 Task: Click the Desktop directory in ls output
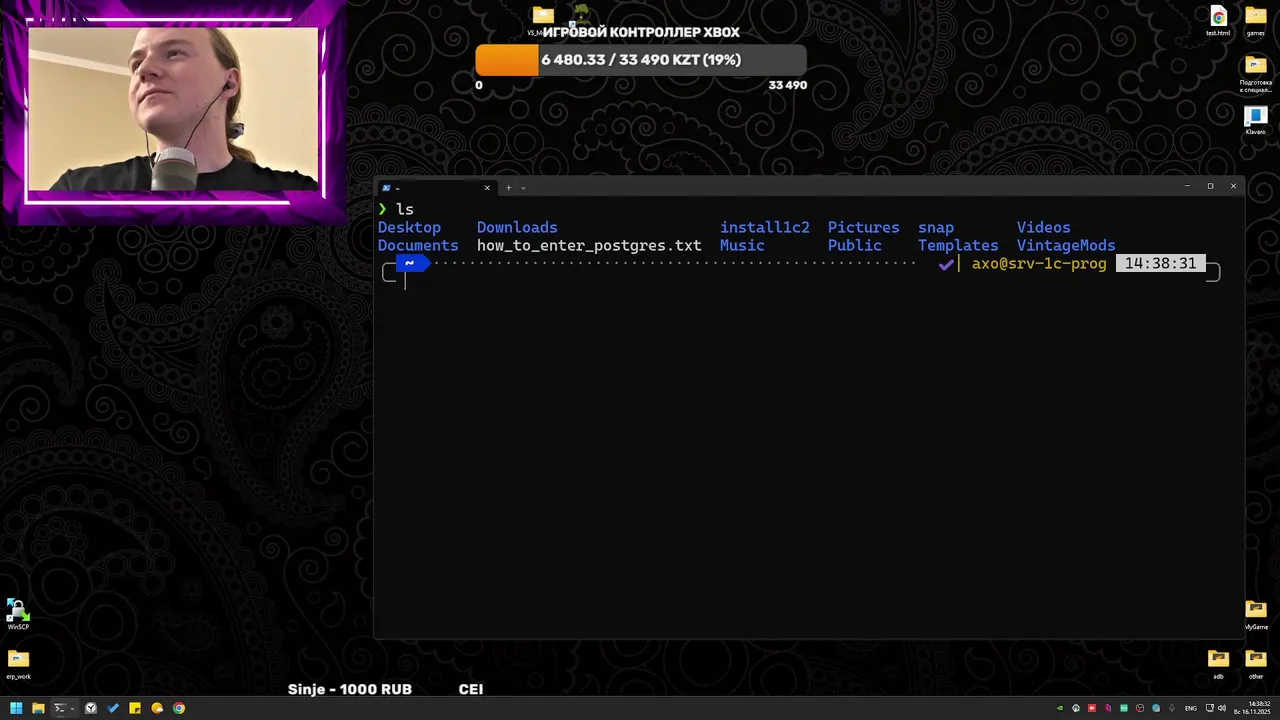pyautogui.click(x=409, y=227)
